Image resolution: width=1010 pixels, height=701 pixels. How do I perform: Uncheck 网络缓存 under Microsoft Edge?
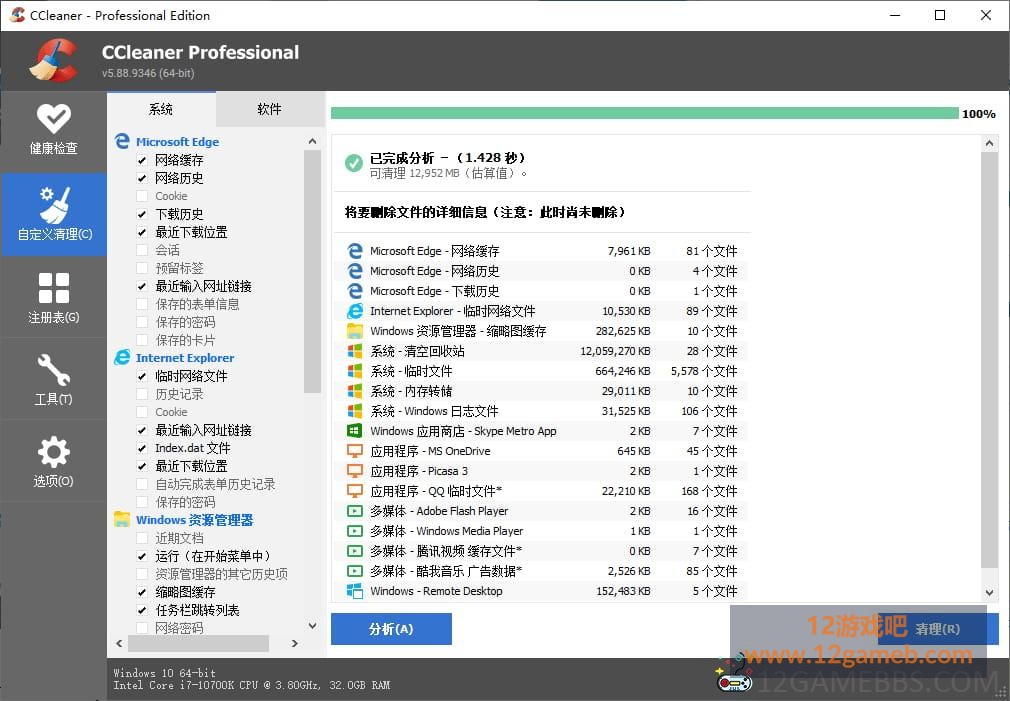pos(142,160)
